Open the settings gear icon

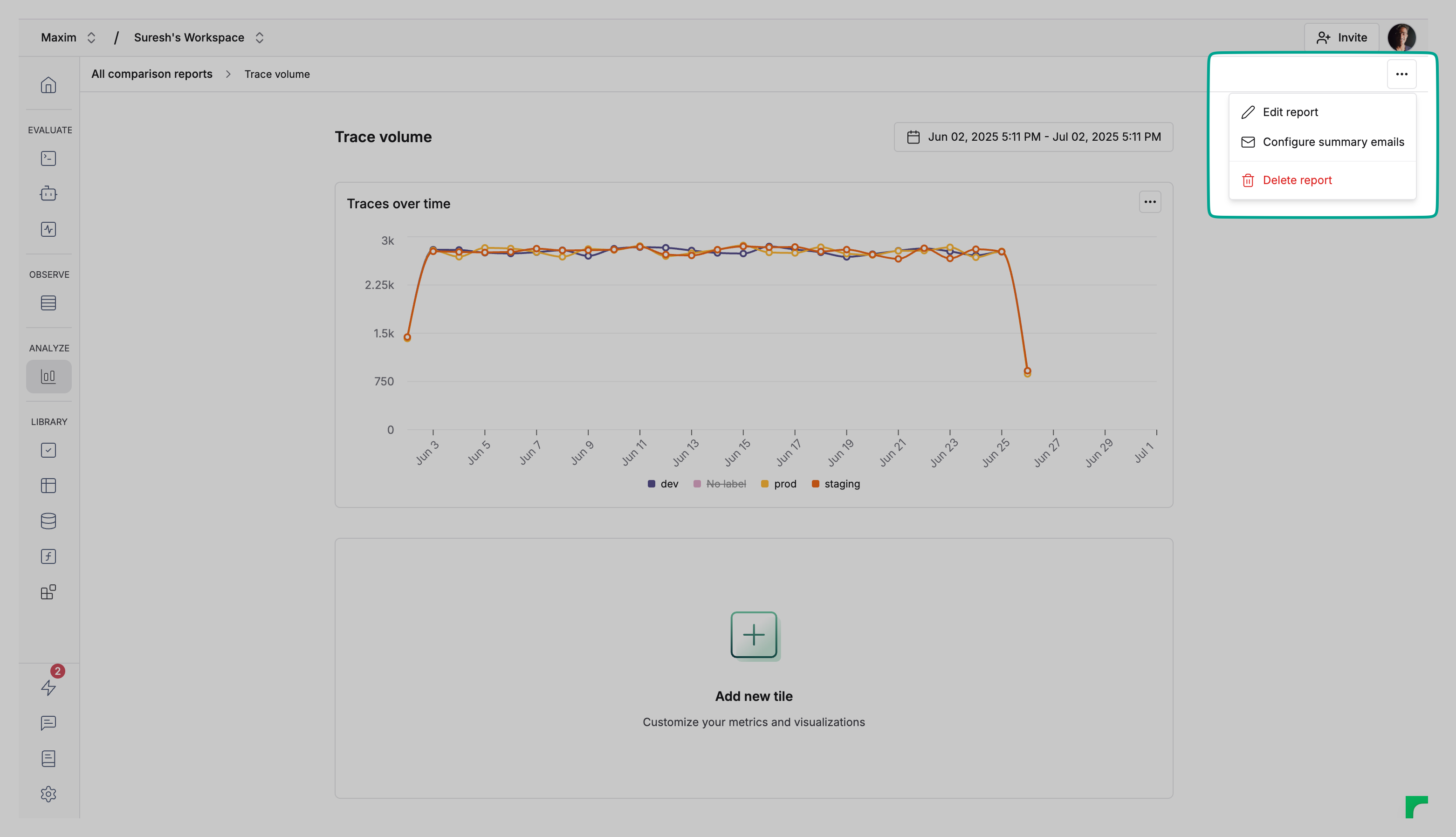tap(48, 794)
